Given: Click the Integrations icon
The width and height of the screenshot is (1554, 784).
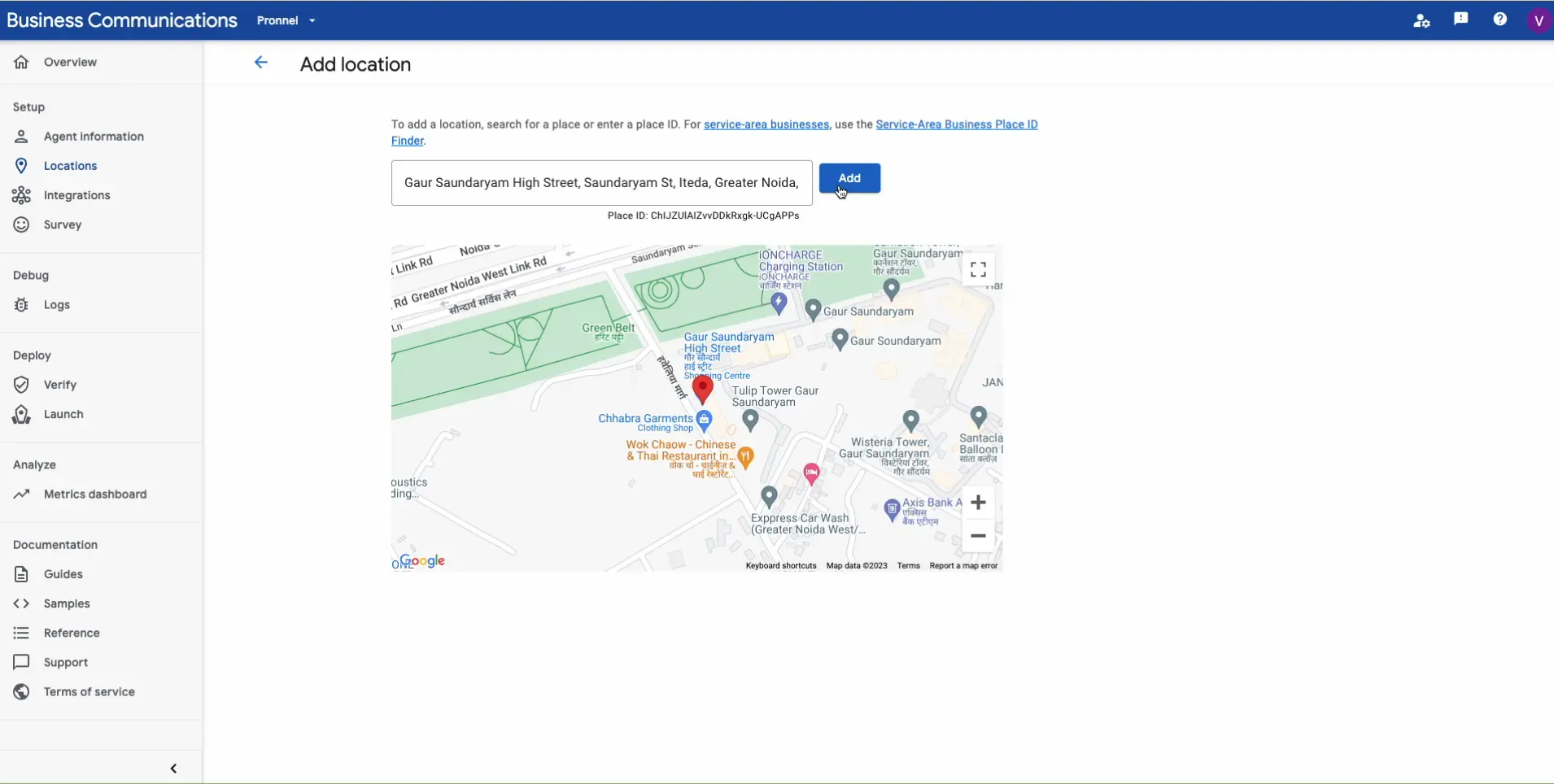Looking at the screenshot, I should (21, 195).
